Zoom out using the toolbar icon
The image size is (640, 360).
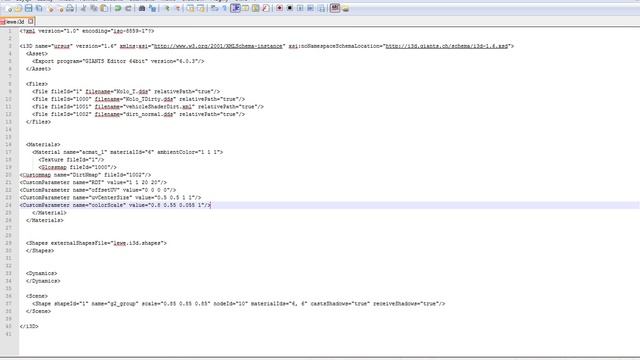pos(178,9)
